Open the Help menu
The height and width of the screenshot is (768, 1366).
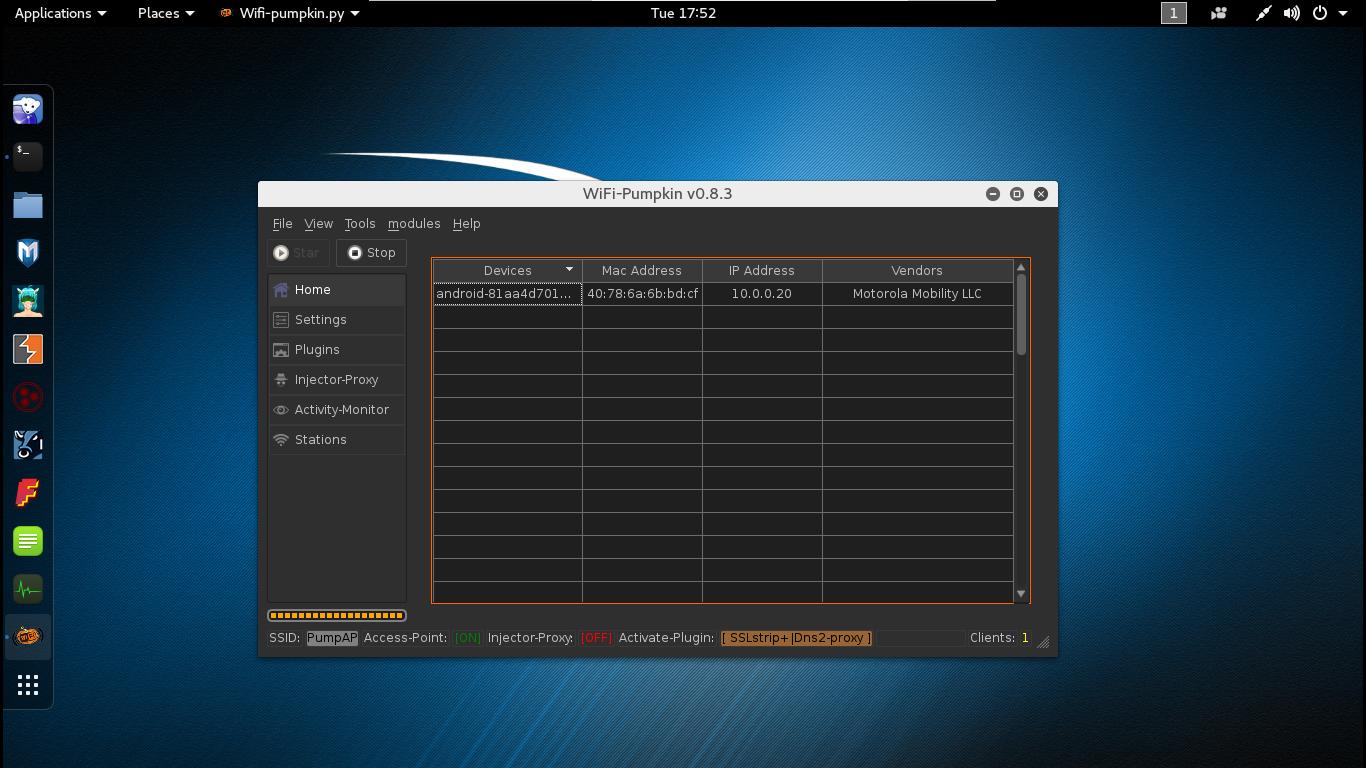click(x=466, y=224)
